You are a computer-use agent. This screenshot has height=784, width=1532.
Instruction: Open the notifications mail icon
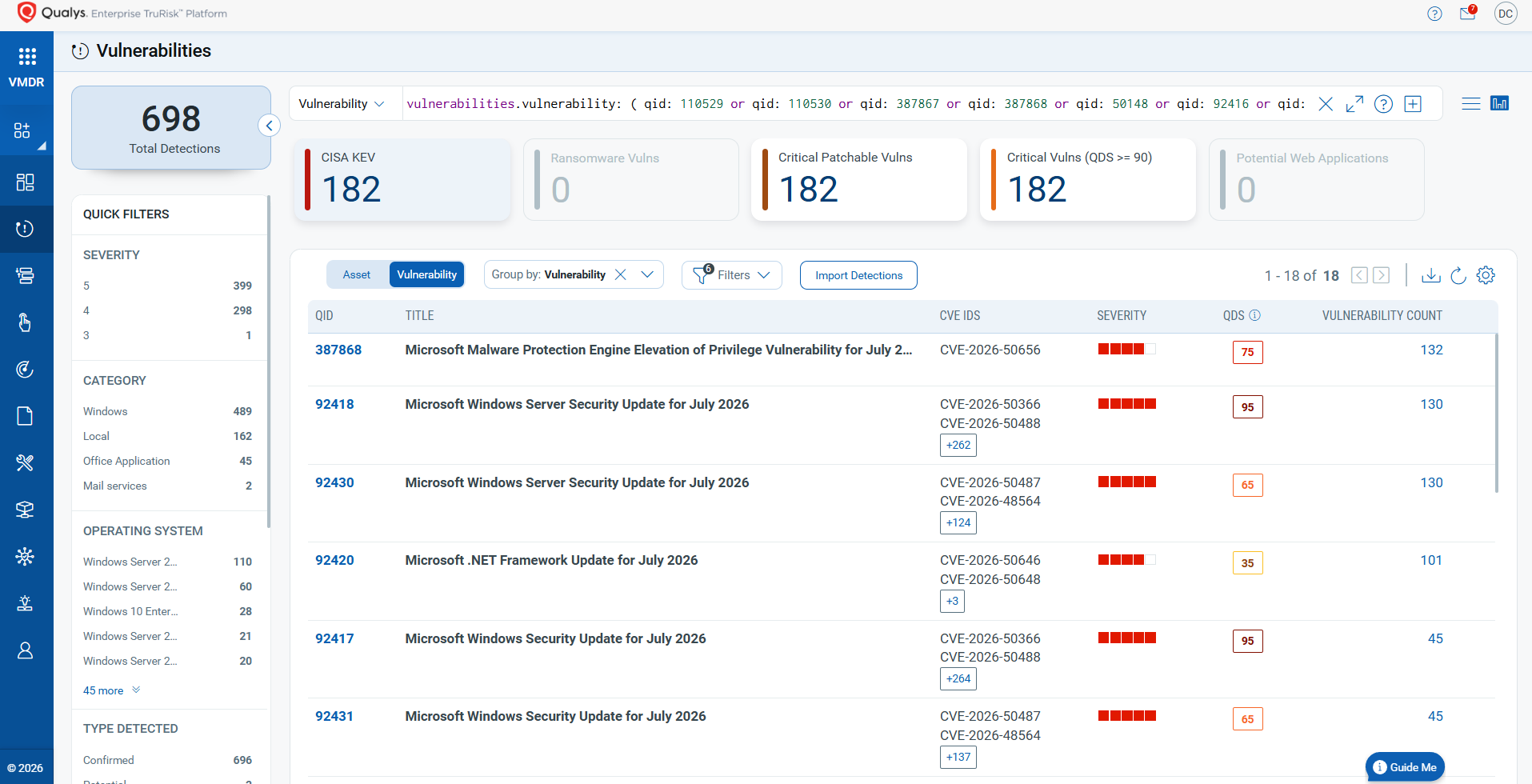tap(1468, 13)
